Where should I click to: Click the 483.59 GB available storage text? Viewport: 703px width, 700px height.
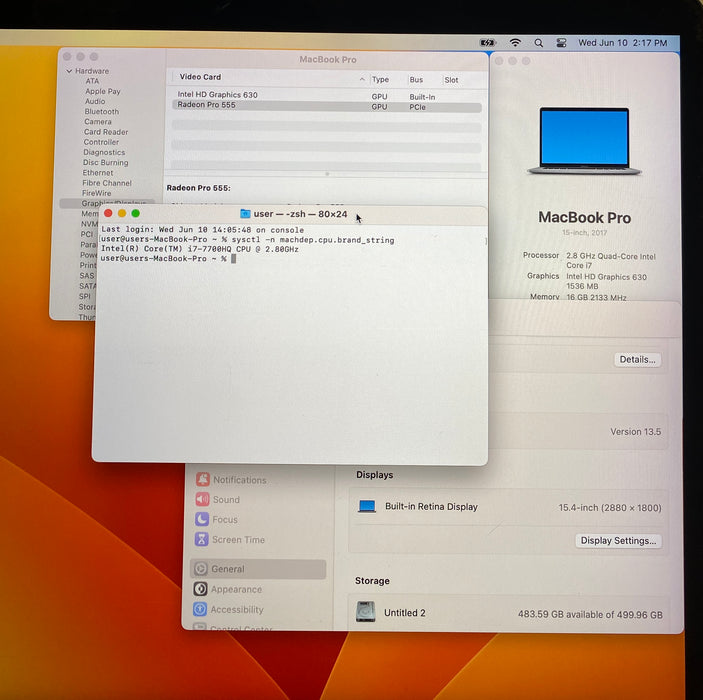point(590,615)
